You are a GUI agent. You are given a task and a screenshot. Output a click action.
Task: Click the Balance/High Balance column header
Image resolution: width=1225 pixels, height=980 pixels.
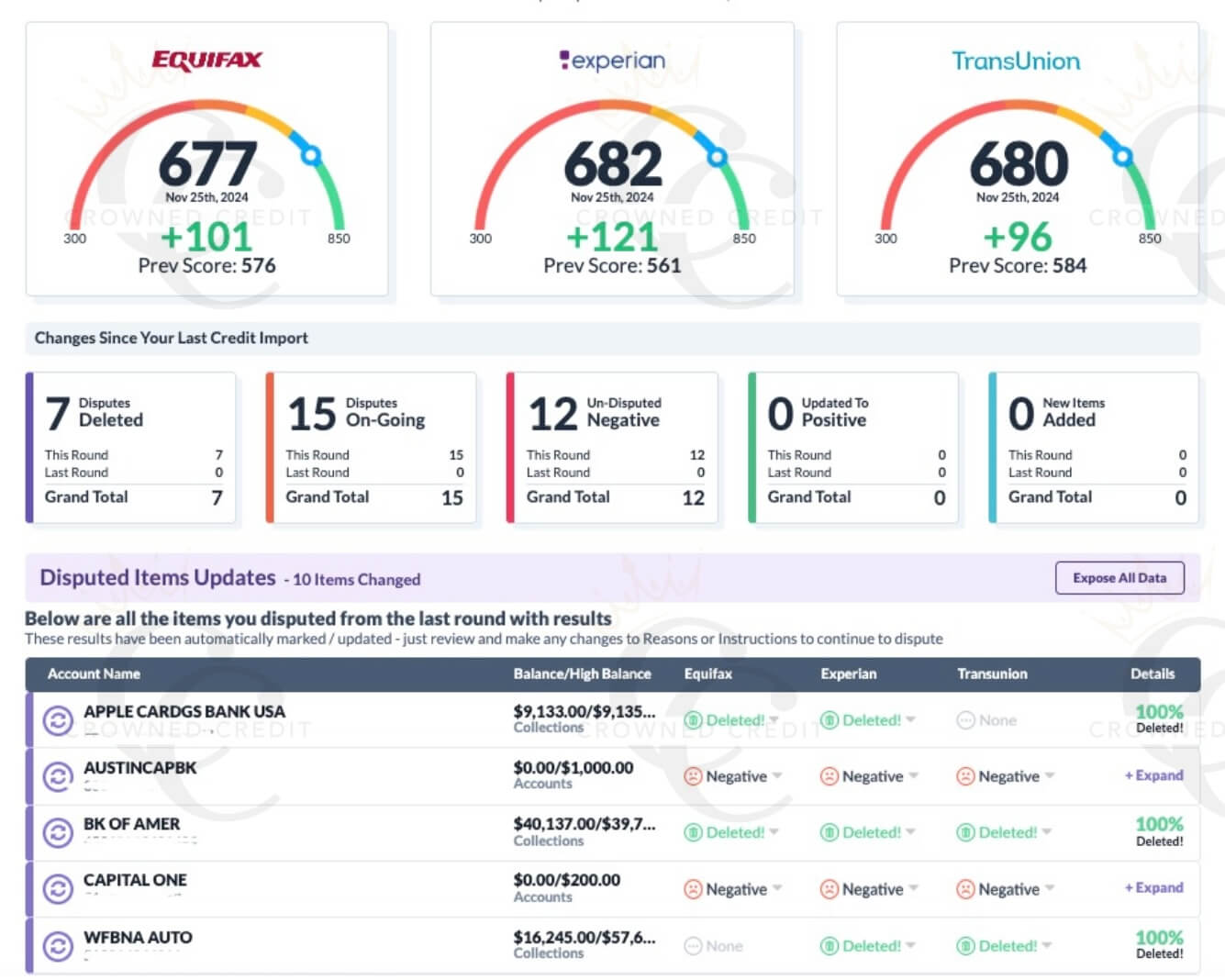582,674
